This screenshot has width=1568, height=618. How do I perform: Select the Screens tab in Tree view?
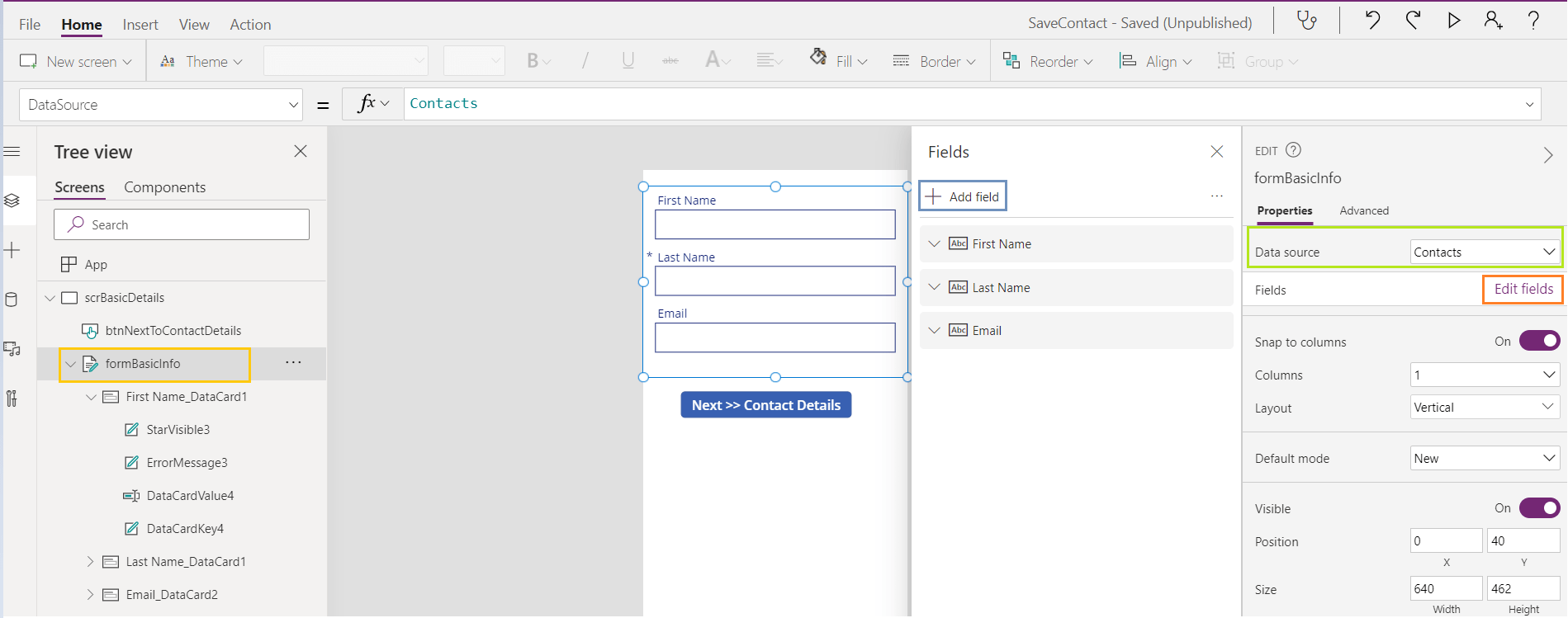pyautogui.click(x=79, y=187)
